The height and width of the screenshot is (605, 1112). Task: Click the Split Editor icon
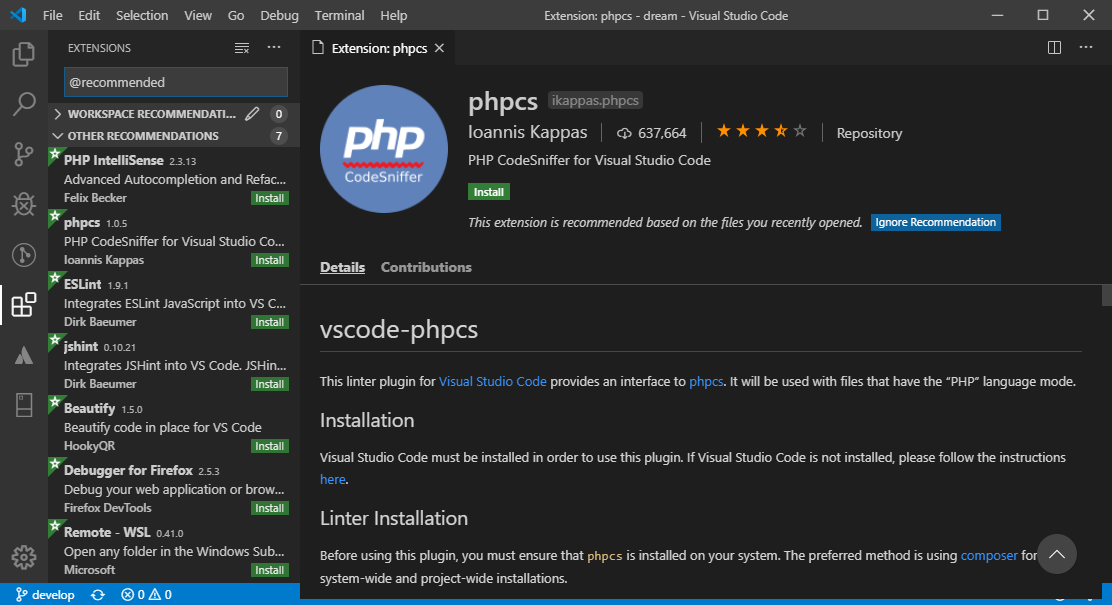(1054, 47)
